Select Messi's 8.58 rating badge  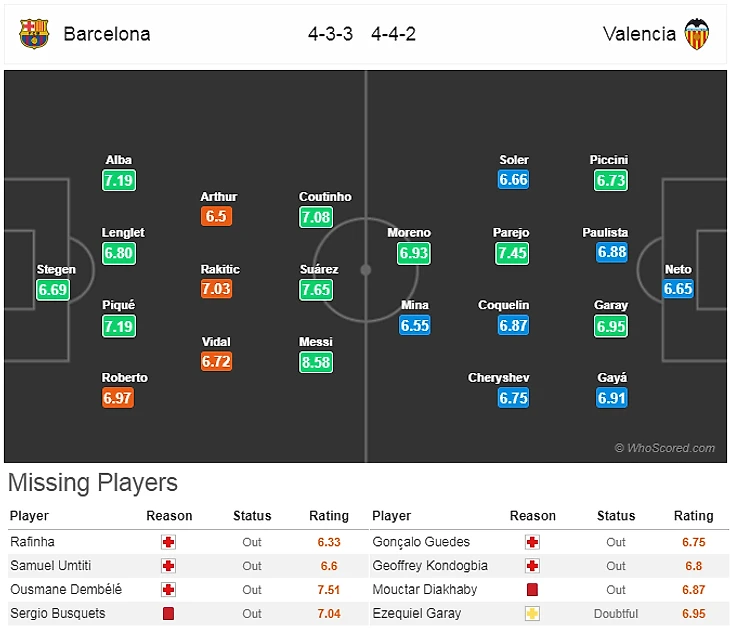click(315, 362)
